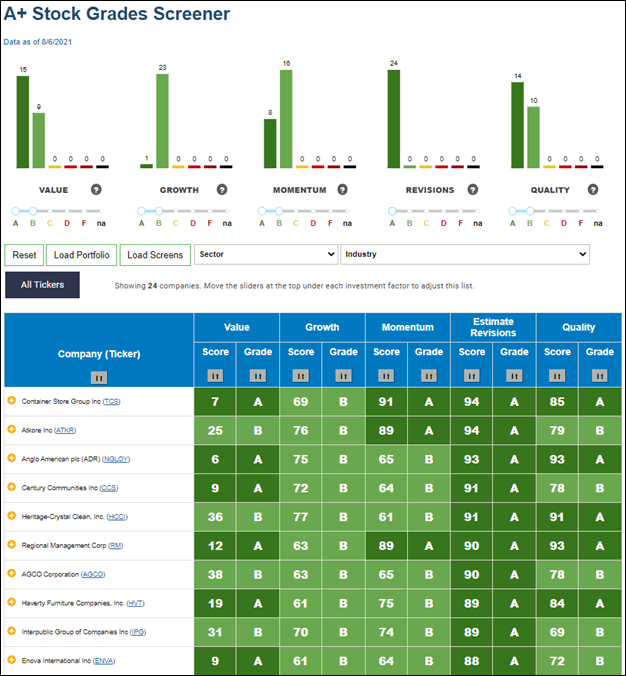Open the Industry dropdown
Viewport: 626px width, 676px height.
tap(465, 254)
